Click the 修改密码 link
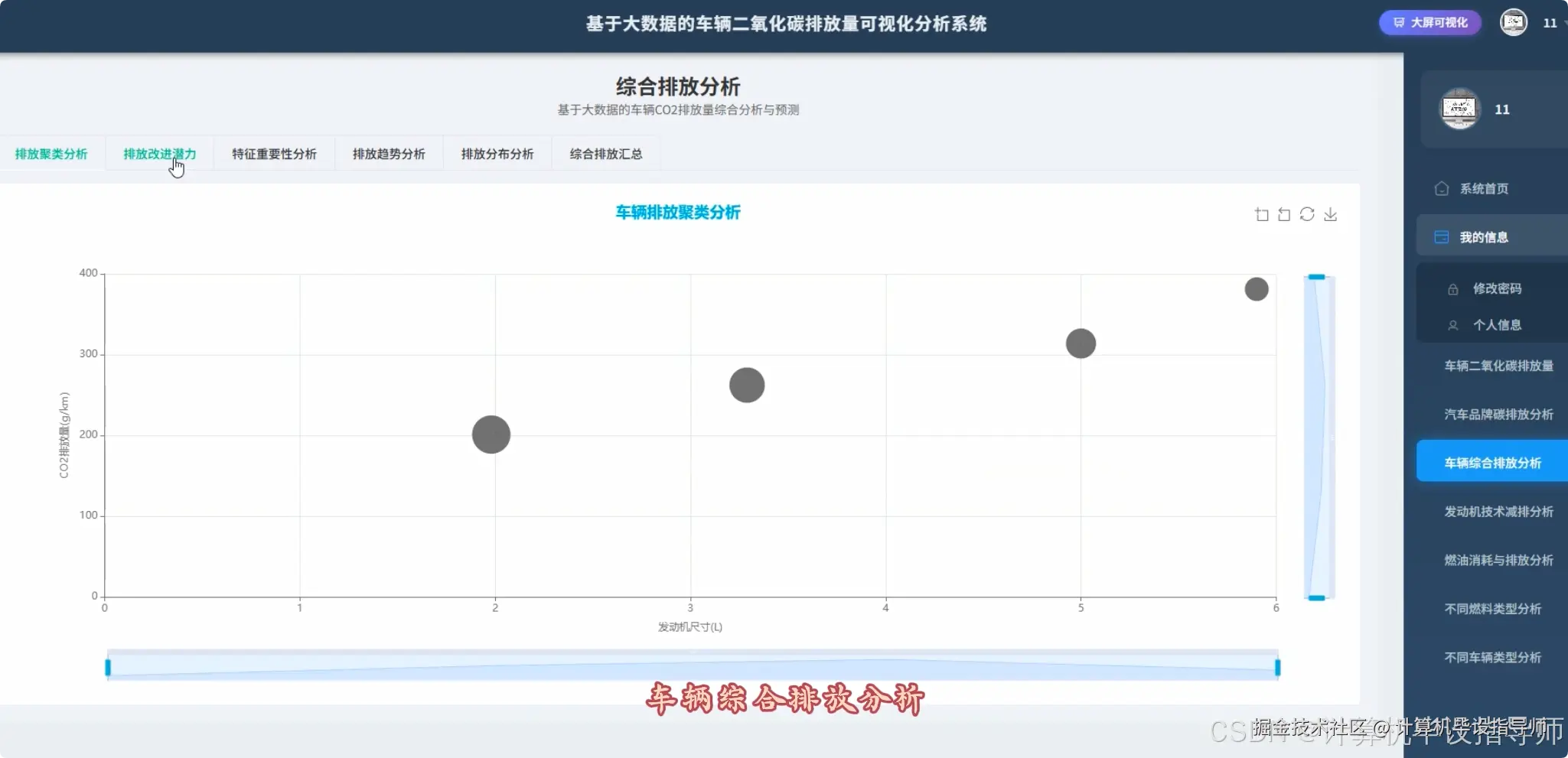The image size is (1568, 758). (1498, 288)
